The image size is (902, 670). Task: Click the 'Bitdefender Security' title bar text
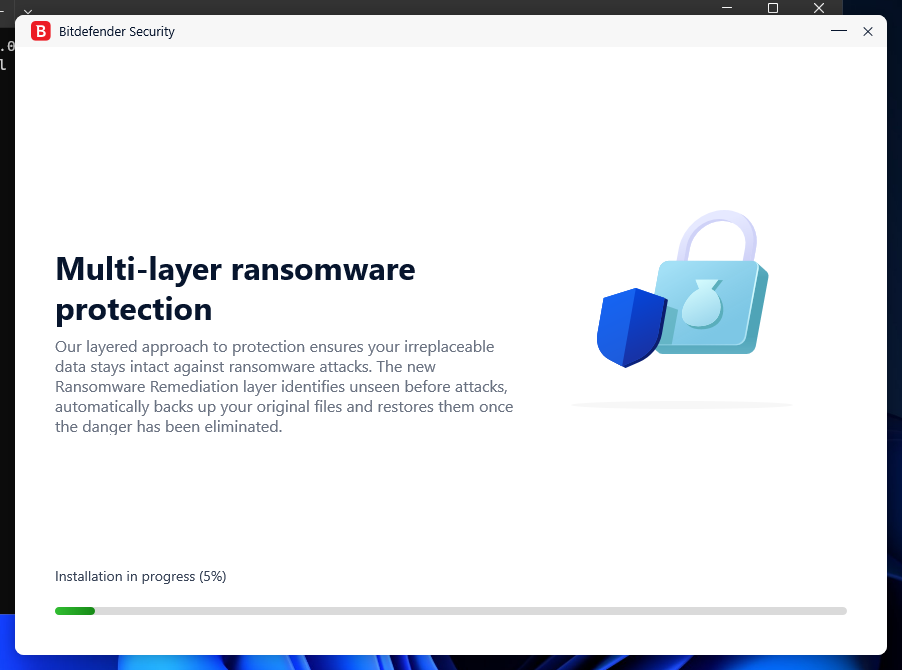[x=117, y=31]
